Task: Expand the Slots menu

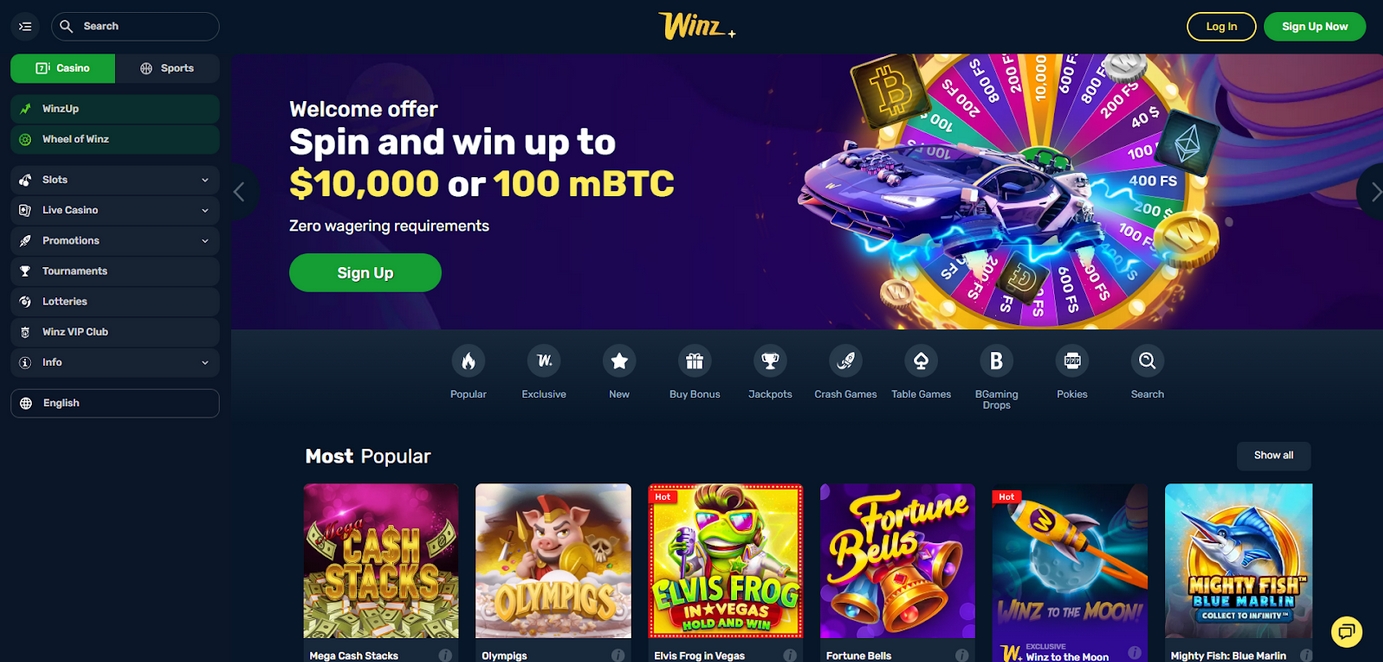Action: click(115, 180)
